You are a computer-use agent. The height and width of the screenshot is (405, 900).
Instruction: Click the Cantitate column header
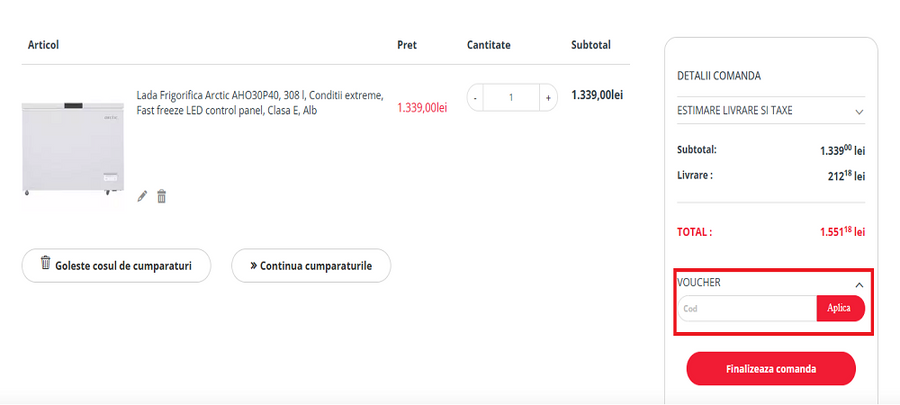click(x=488, y=45)
